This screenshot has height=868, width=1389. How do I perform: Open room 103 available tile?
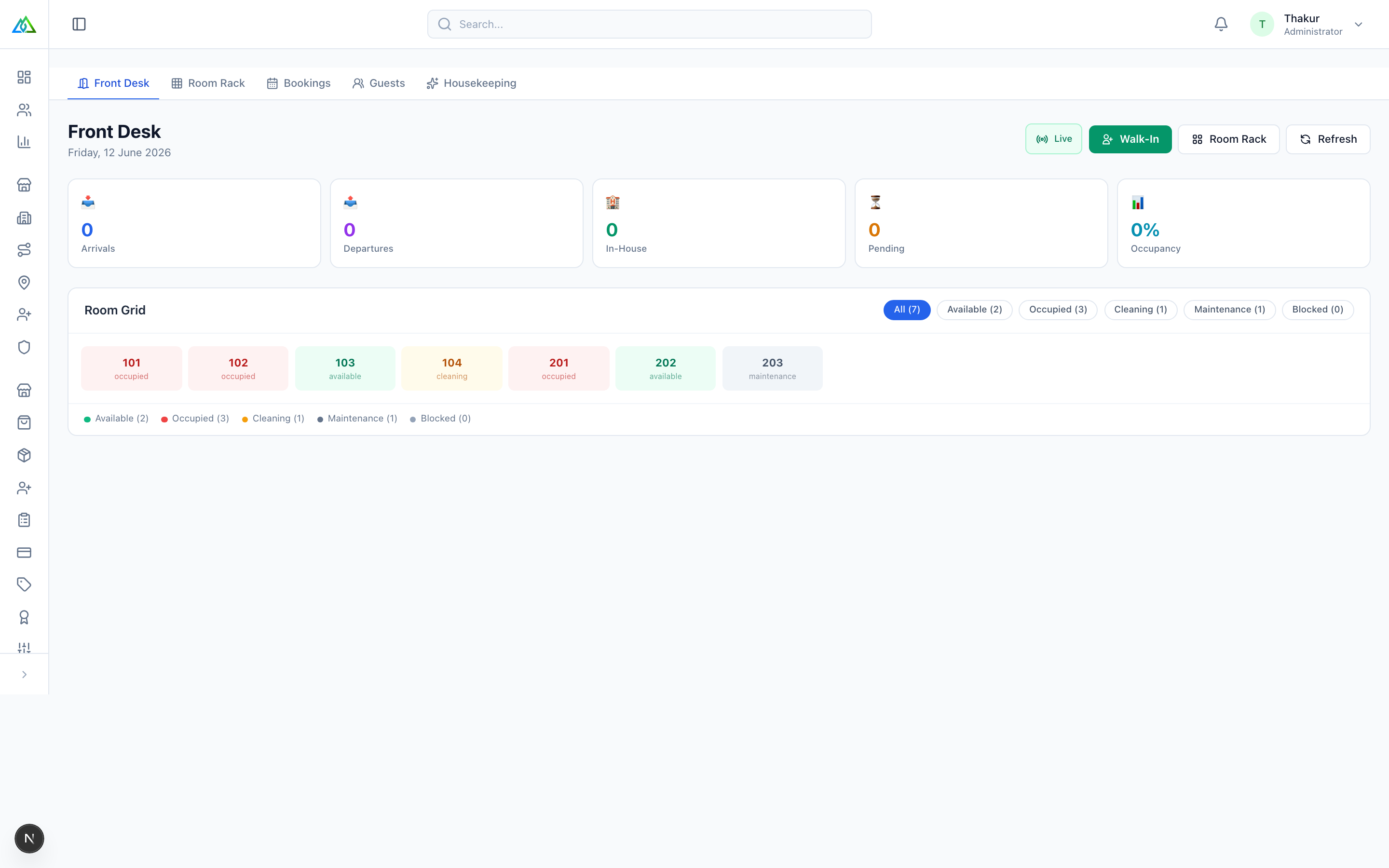345,368
